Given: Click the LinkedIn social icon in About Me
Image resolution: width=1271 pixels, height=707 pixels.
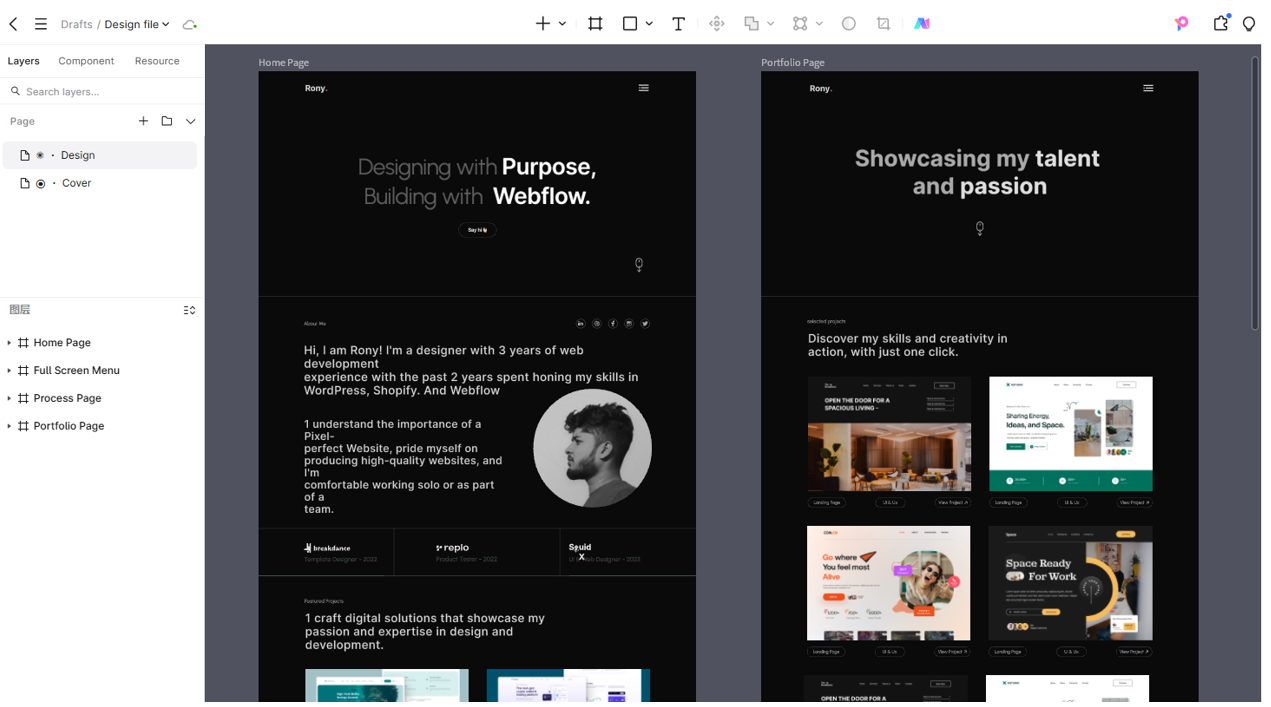Looking at the screenshot, I should pyautogui.click(x=580, y=324).
